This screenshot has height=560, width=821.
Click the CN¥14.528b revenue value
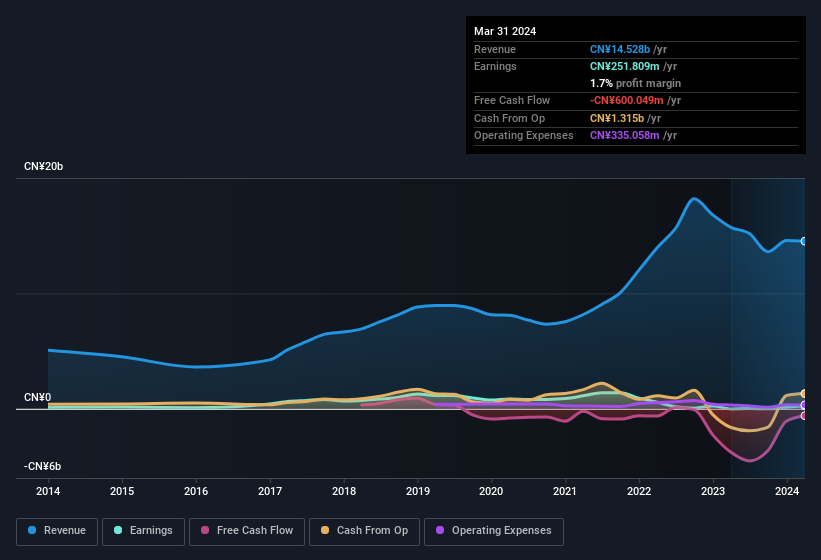(x=620, y=49)
